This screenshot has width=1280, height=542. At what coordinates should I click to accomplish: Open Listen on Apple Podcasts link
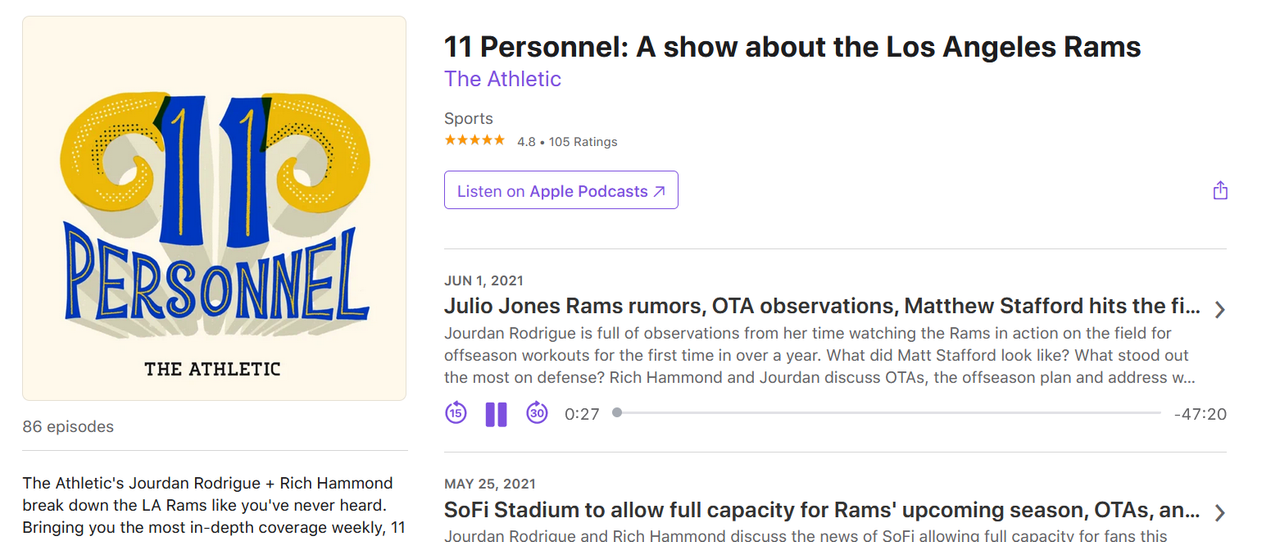561,191
